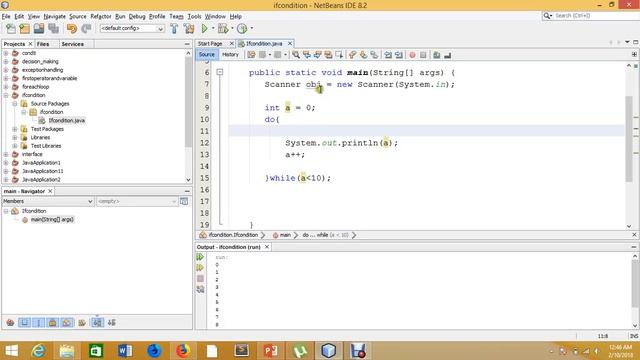This screenshot has height=360, width=640.
Task: Click the Shift Line Left editor icon
Action: coord(388,55)
